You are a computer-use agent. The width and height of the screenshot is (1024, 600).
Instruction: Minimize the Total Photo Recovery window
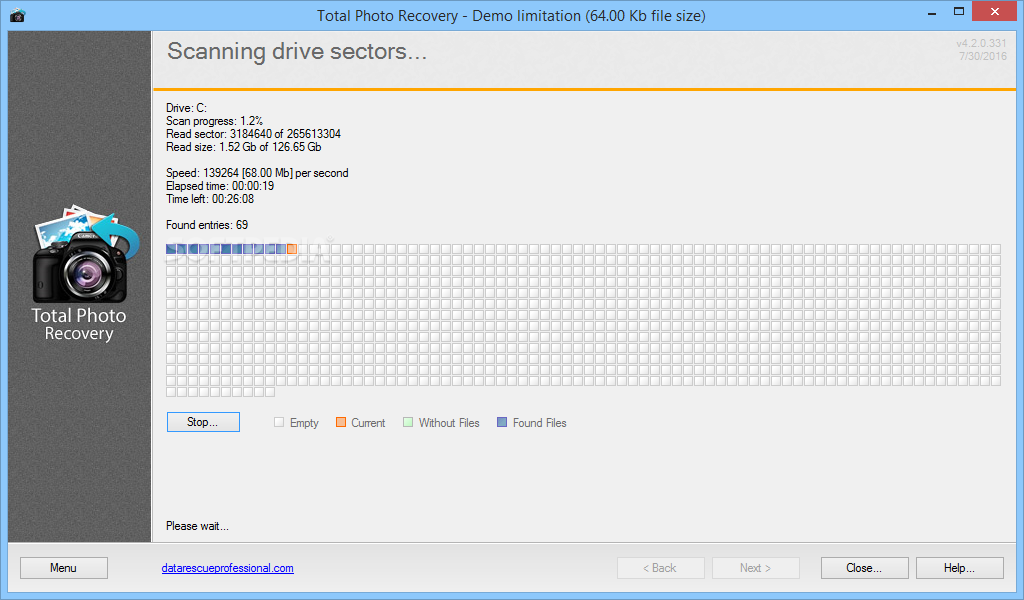pos(932,12)
